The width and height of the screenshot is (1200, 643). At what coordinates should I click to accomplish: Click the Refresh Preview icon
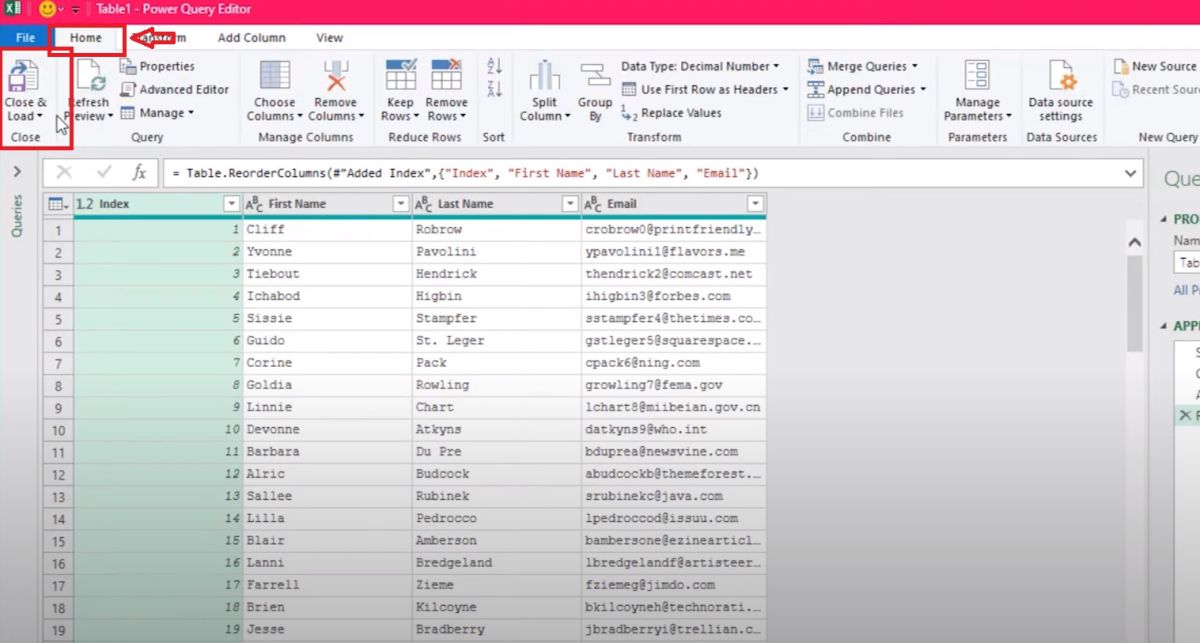(x=90, y=76)
